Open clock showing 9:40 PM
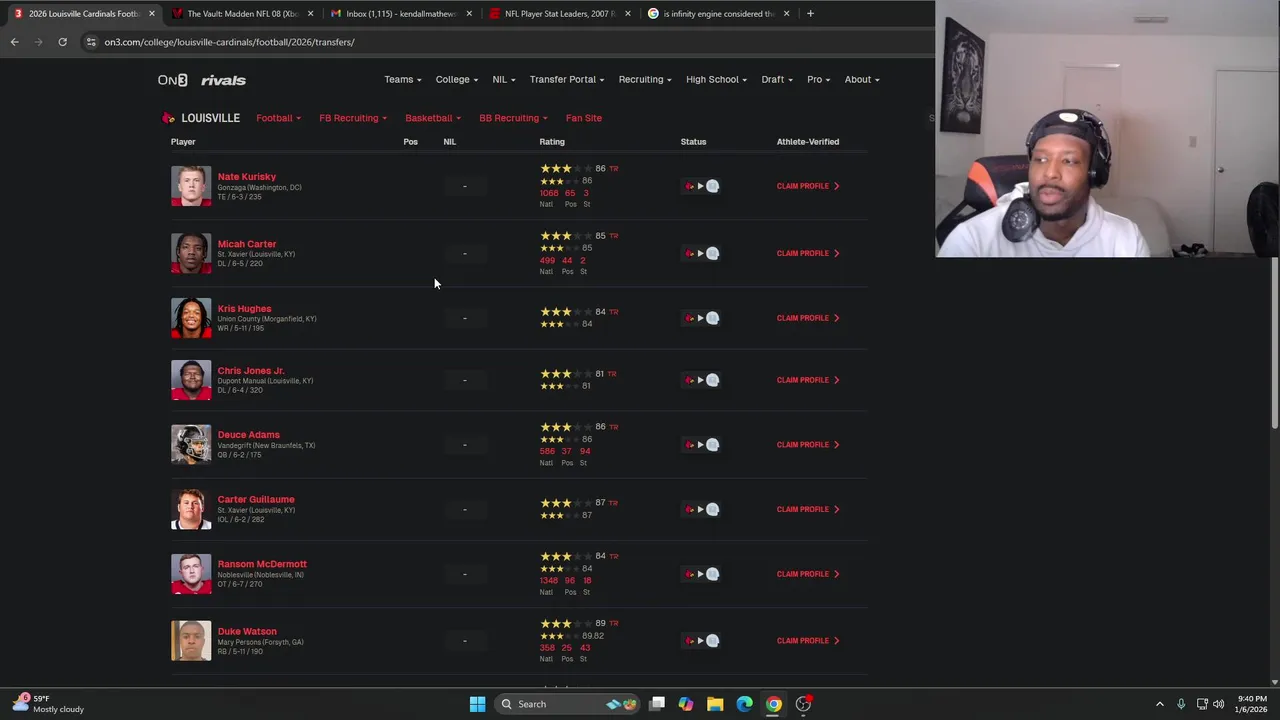The width and height of the screenshot is (1280, 720). (x=1252, y=704)
